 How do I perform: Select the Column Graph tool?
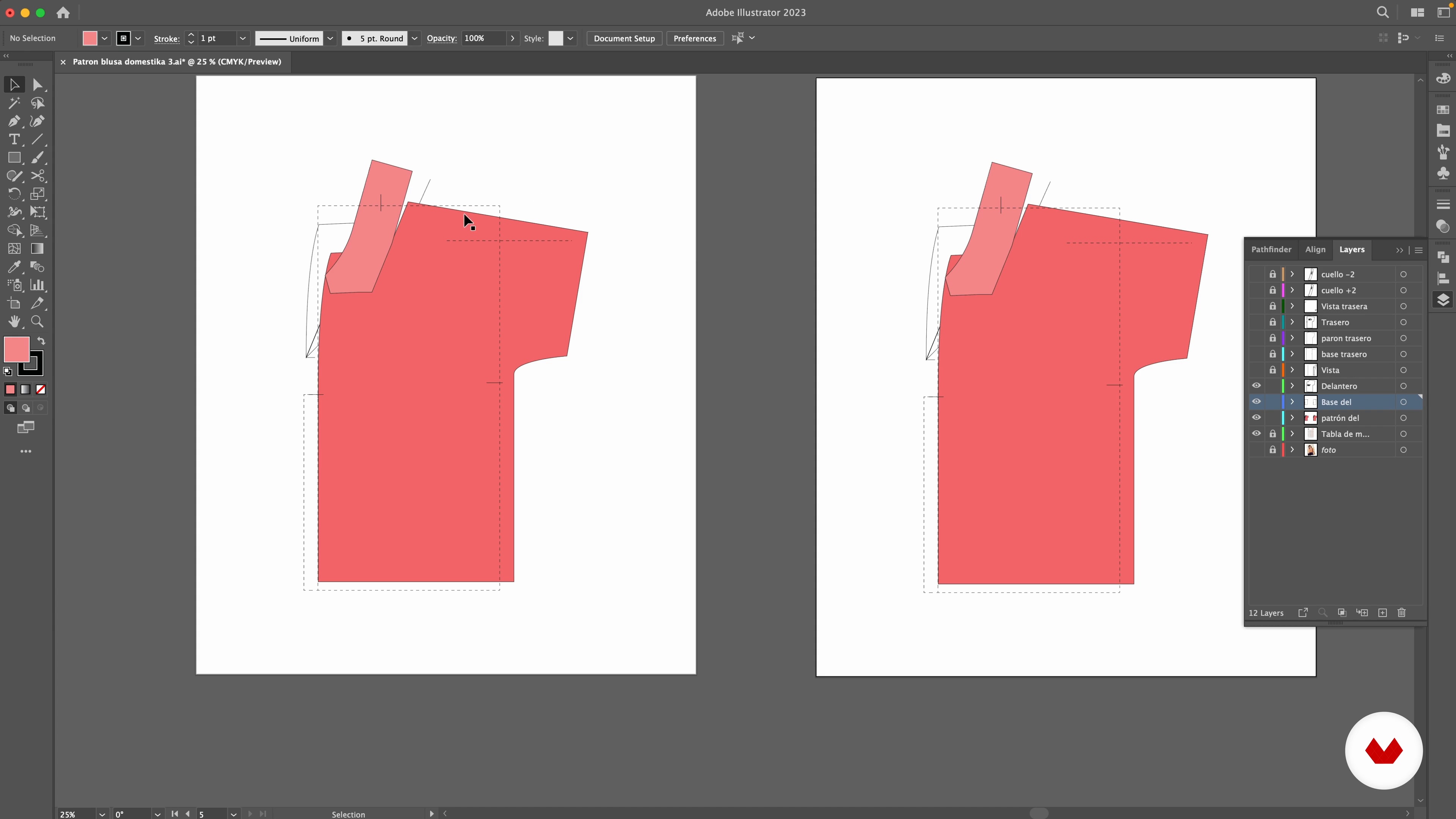click(37, 285)
